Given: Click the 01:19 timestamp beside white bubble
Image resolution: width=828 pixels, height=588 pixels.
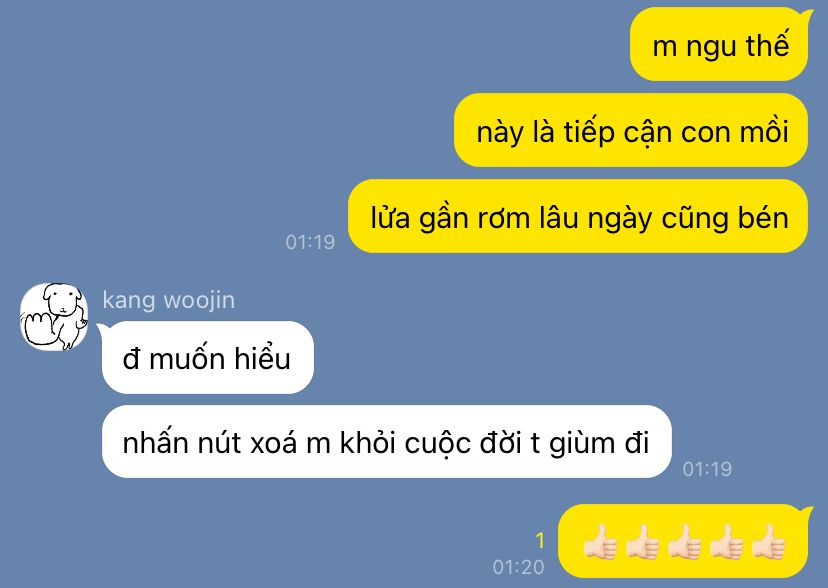Looking at the screenshot, I should (x=707, y=469).
